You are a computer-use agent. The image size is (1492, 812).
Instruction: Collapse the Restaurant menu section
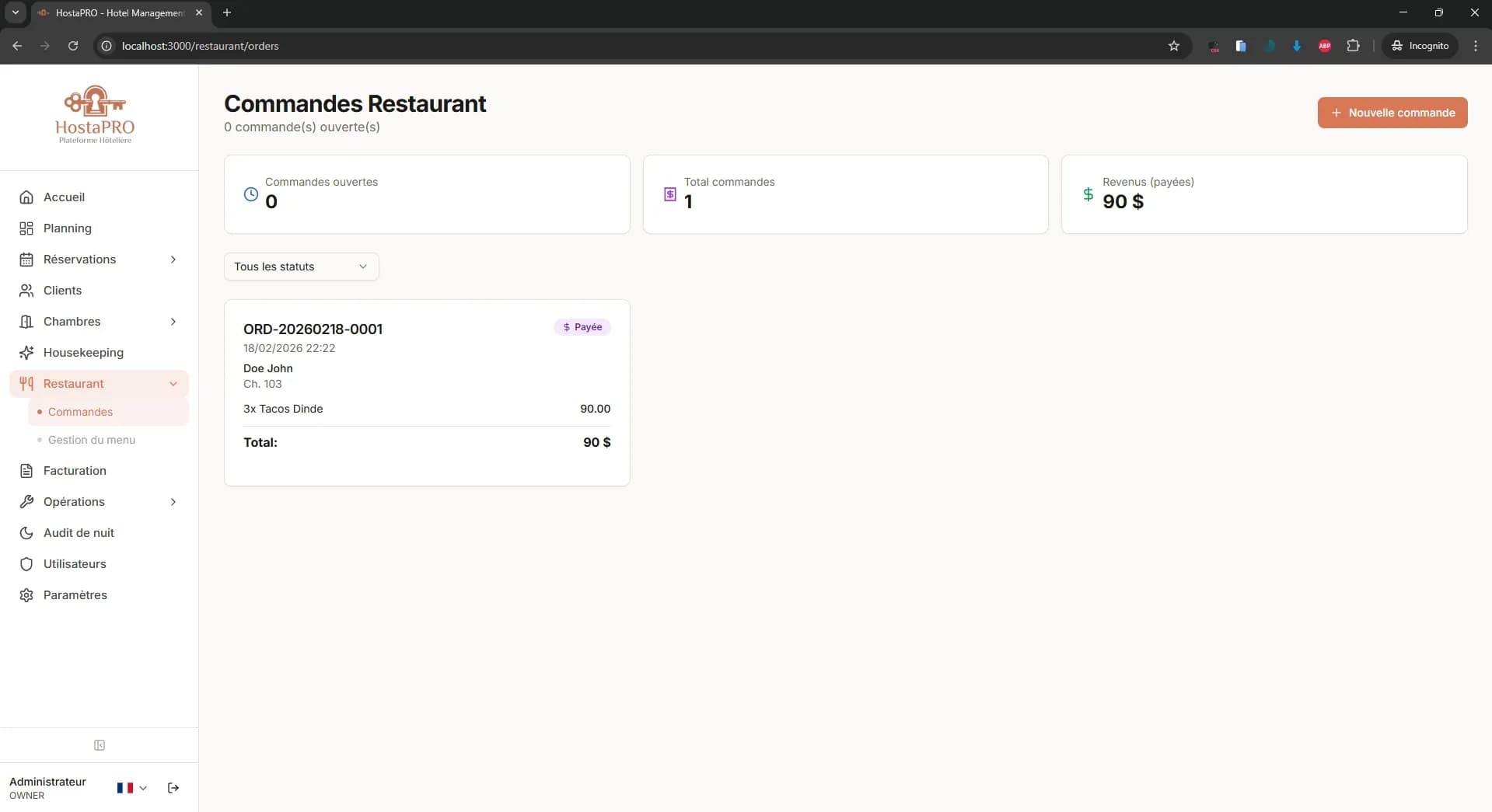pos(173,384)
